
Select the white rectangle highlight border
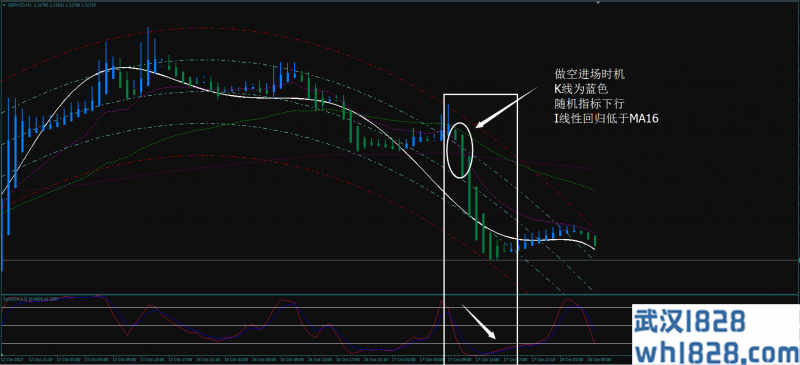point(481,229)
